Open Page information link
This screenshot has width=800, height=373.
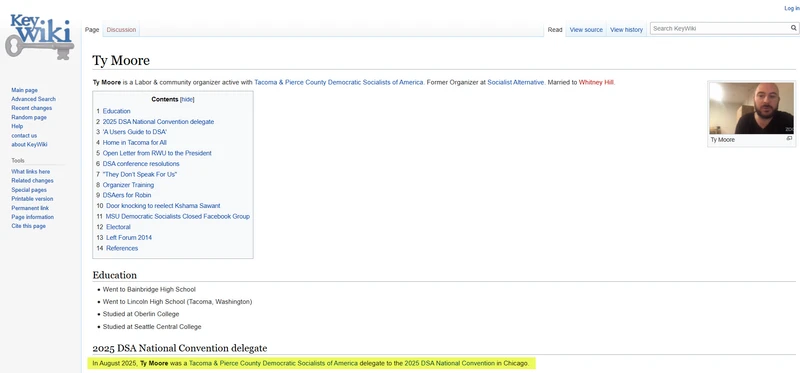point(33,217)
